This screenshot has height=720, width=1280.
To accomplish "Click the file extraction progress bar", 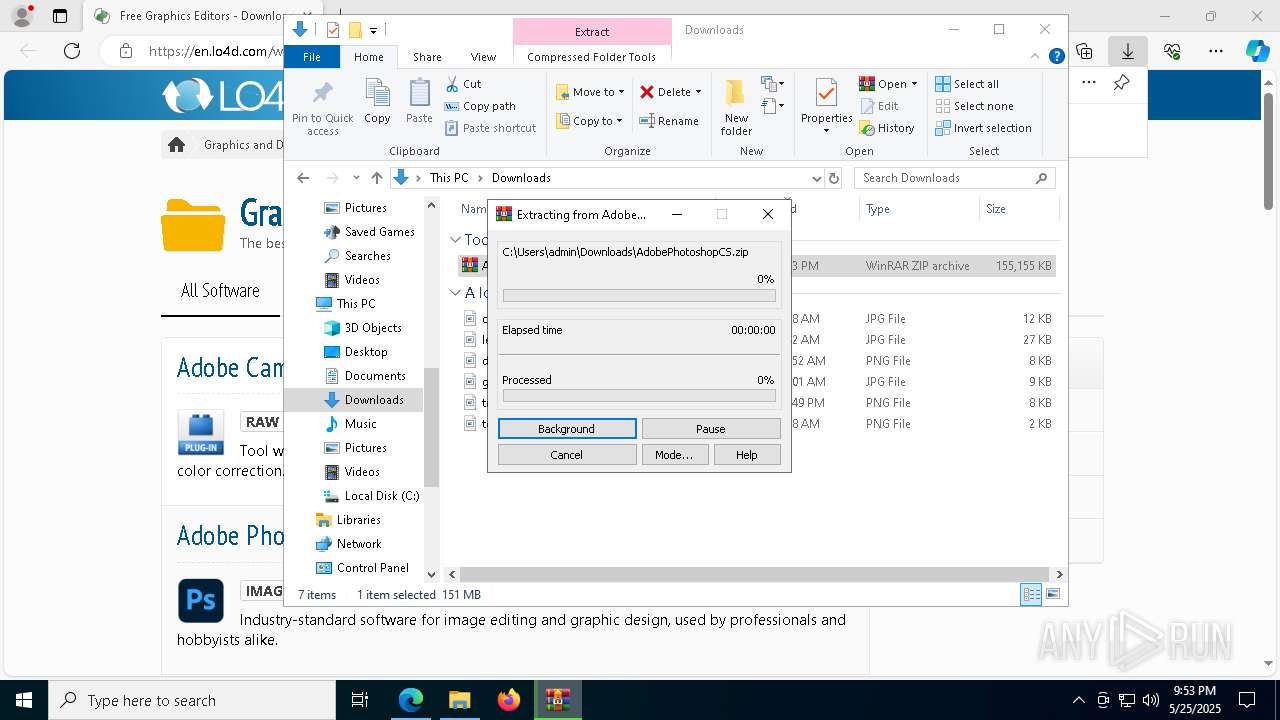I will (x=639, y=296).
